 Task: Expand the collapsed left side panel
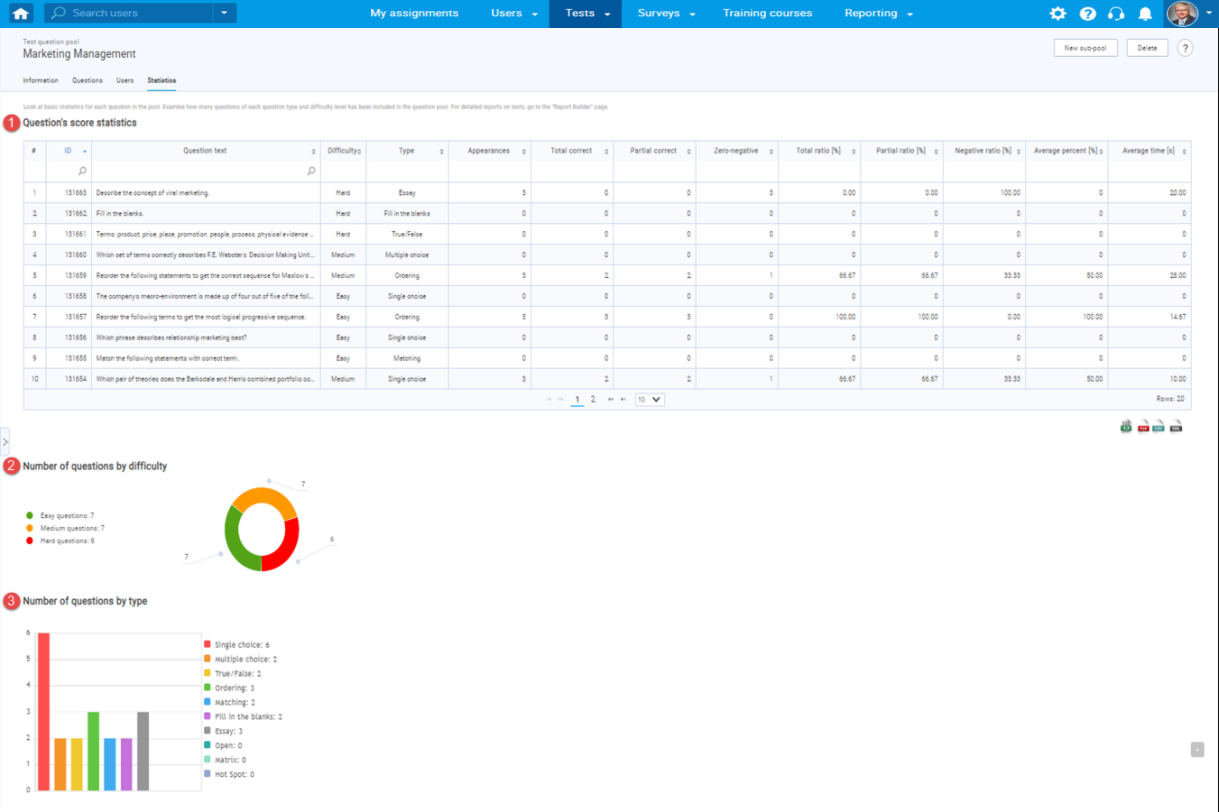(5, 440)
